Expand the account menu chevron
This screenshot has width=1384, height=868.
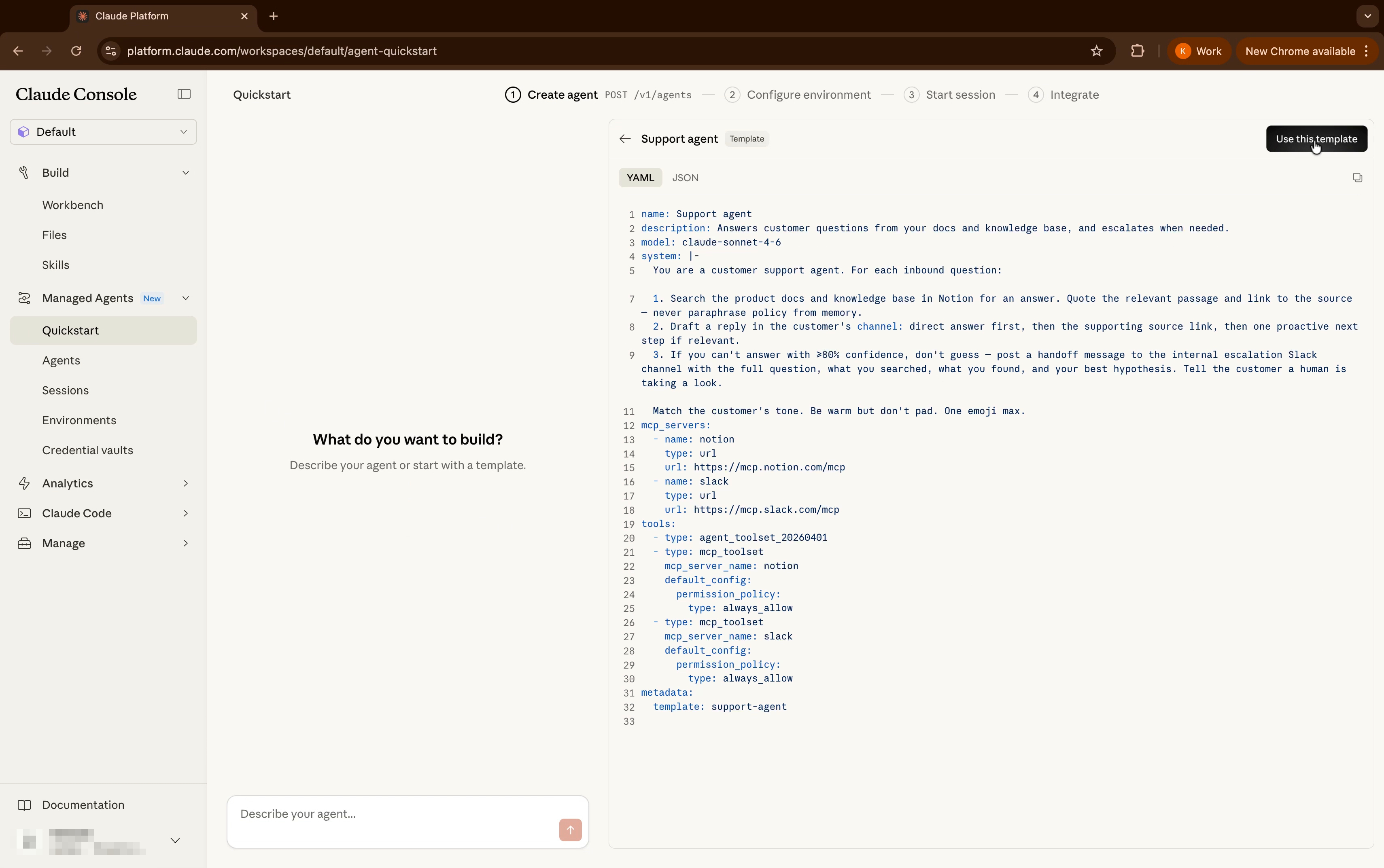[175, 840]
